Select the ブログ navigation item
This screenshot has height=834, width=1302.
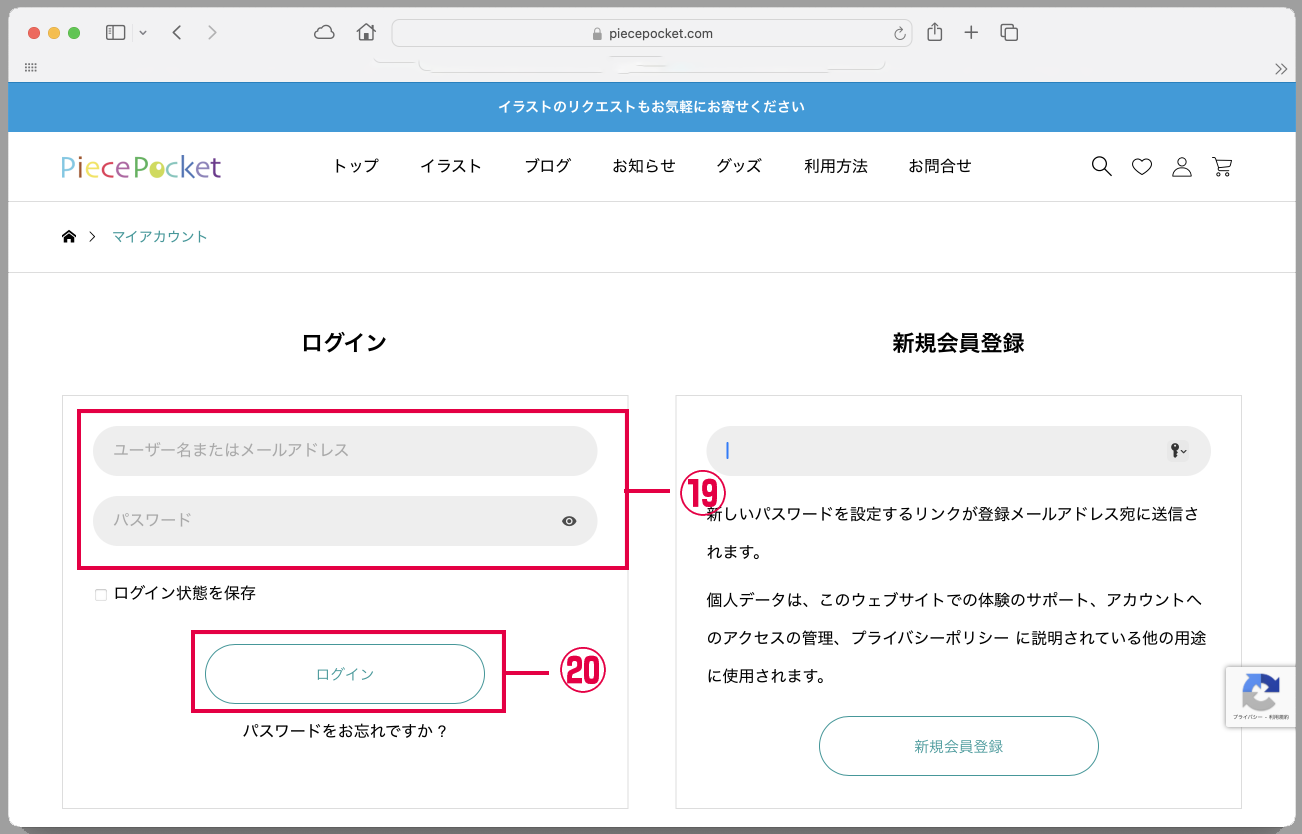[x=547, y=167]
